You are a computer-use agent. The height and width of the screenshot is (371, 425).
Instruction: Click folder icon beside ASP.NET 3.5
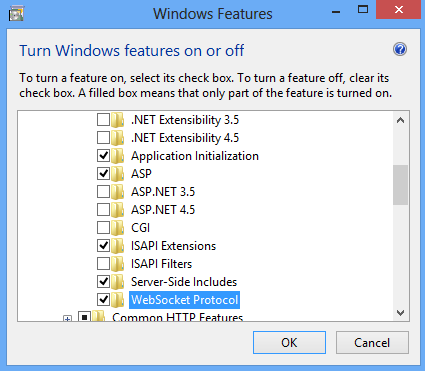(x=117, y=192)
